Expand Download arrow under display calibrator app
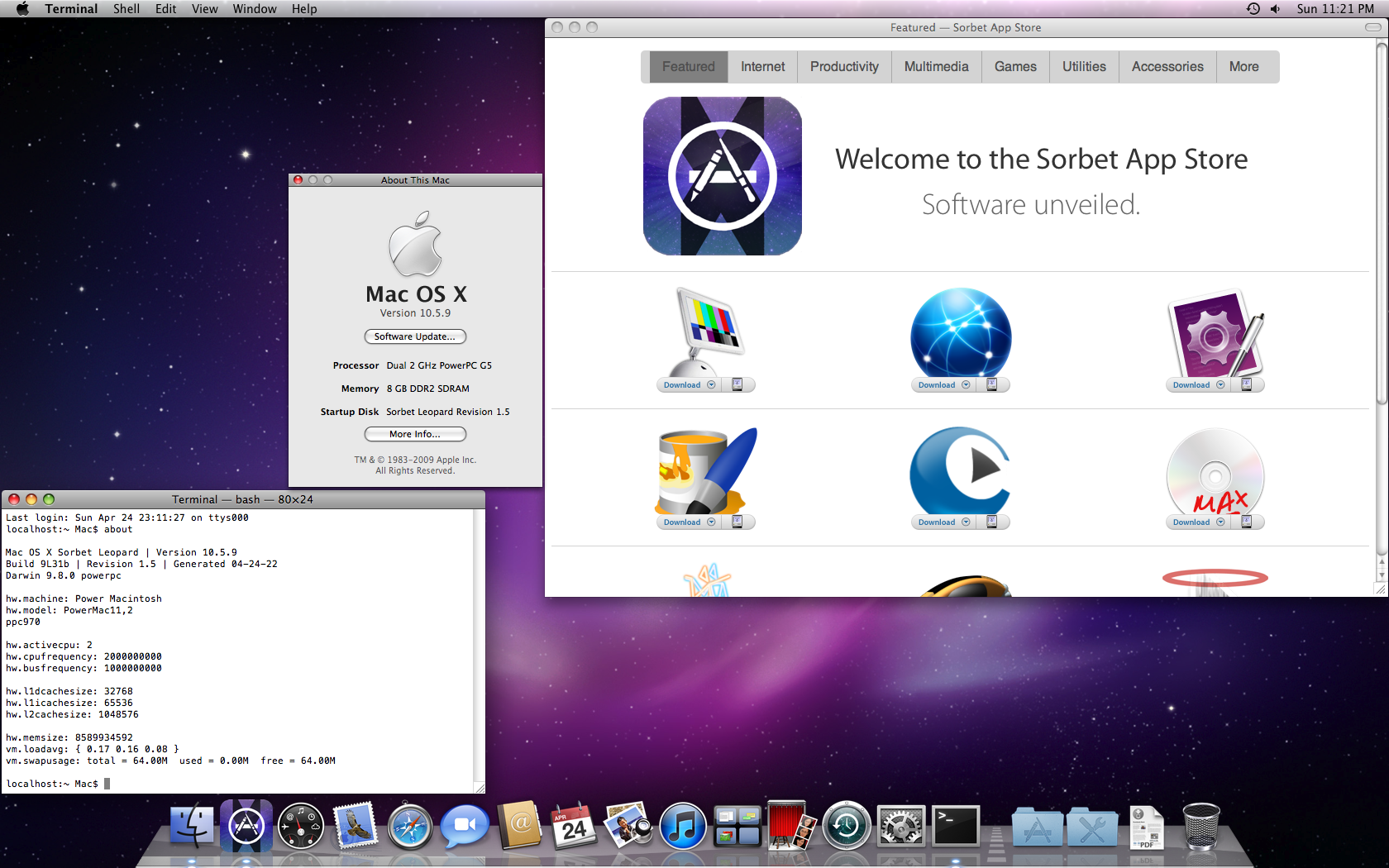Screen dimensions: 1389x868 (x=711, y=385)
